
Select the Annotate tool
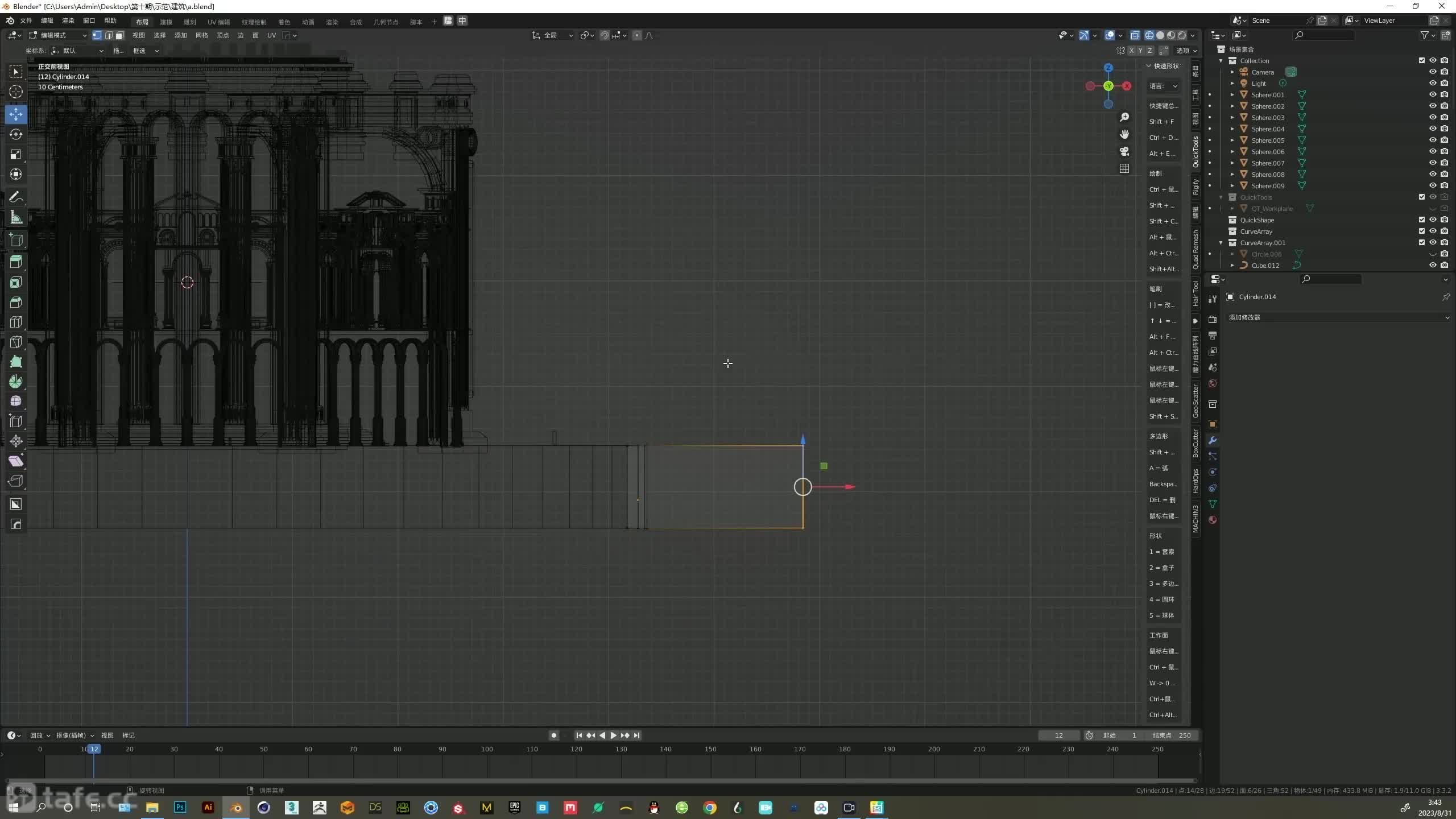click(x=16, y=197)
